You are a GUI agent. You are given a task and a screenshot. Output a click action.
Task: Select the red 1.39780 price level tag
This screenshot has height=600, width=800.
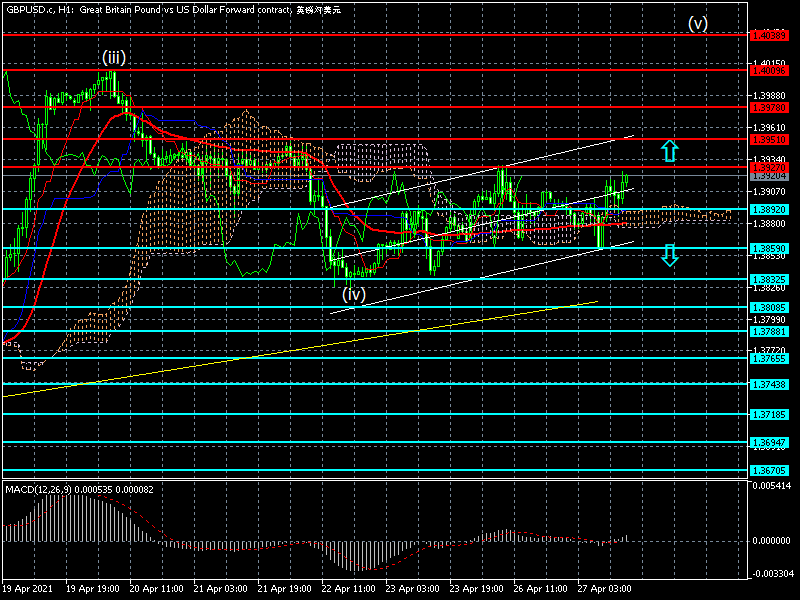(769, 107)
